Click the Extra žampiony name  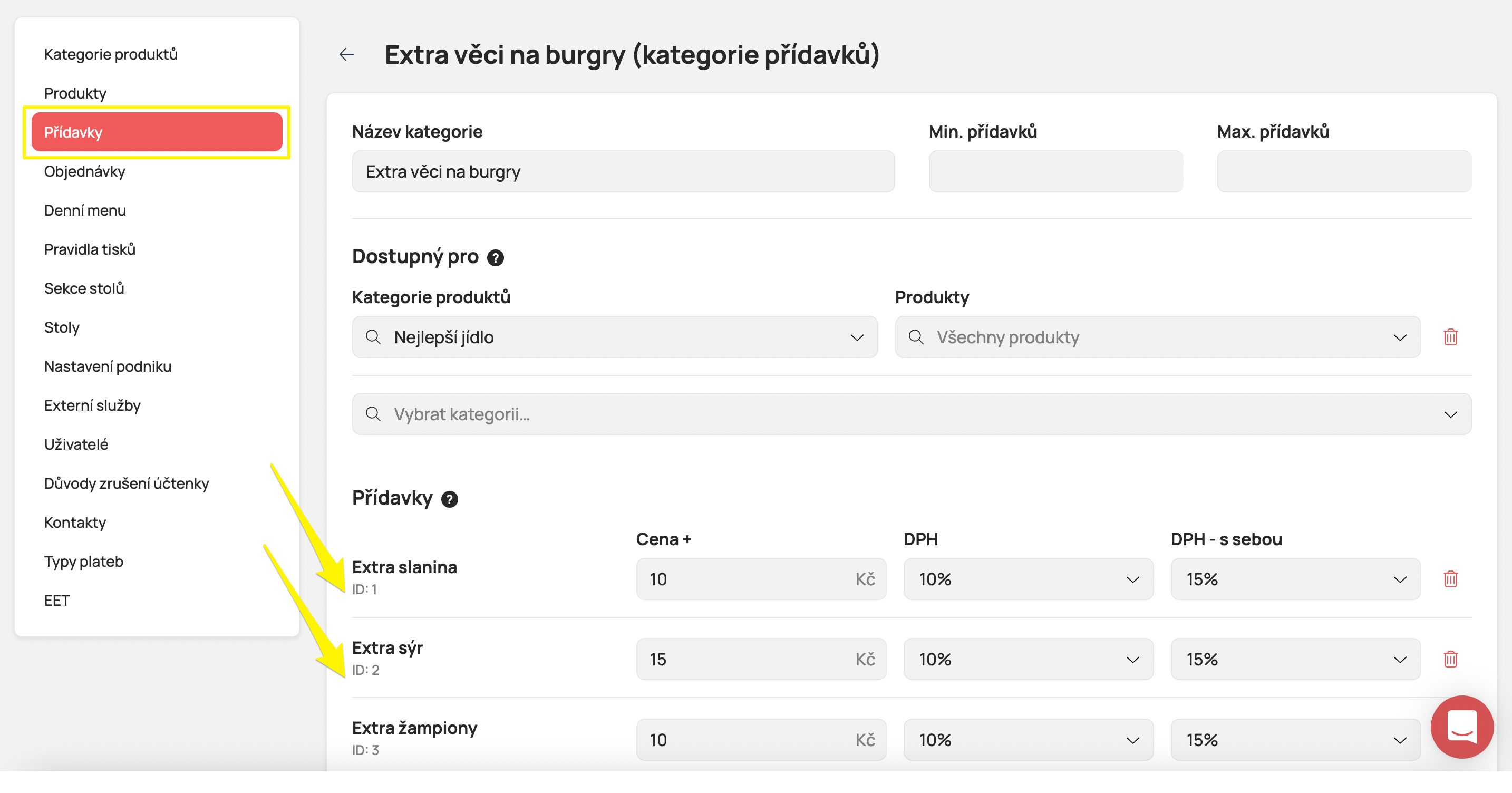coord(415,729)
